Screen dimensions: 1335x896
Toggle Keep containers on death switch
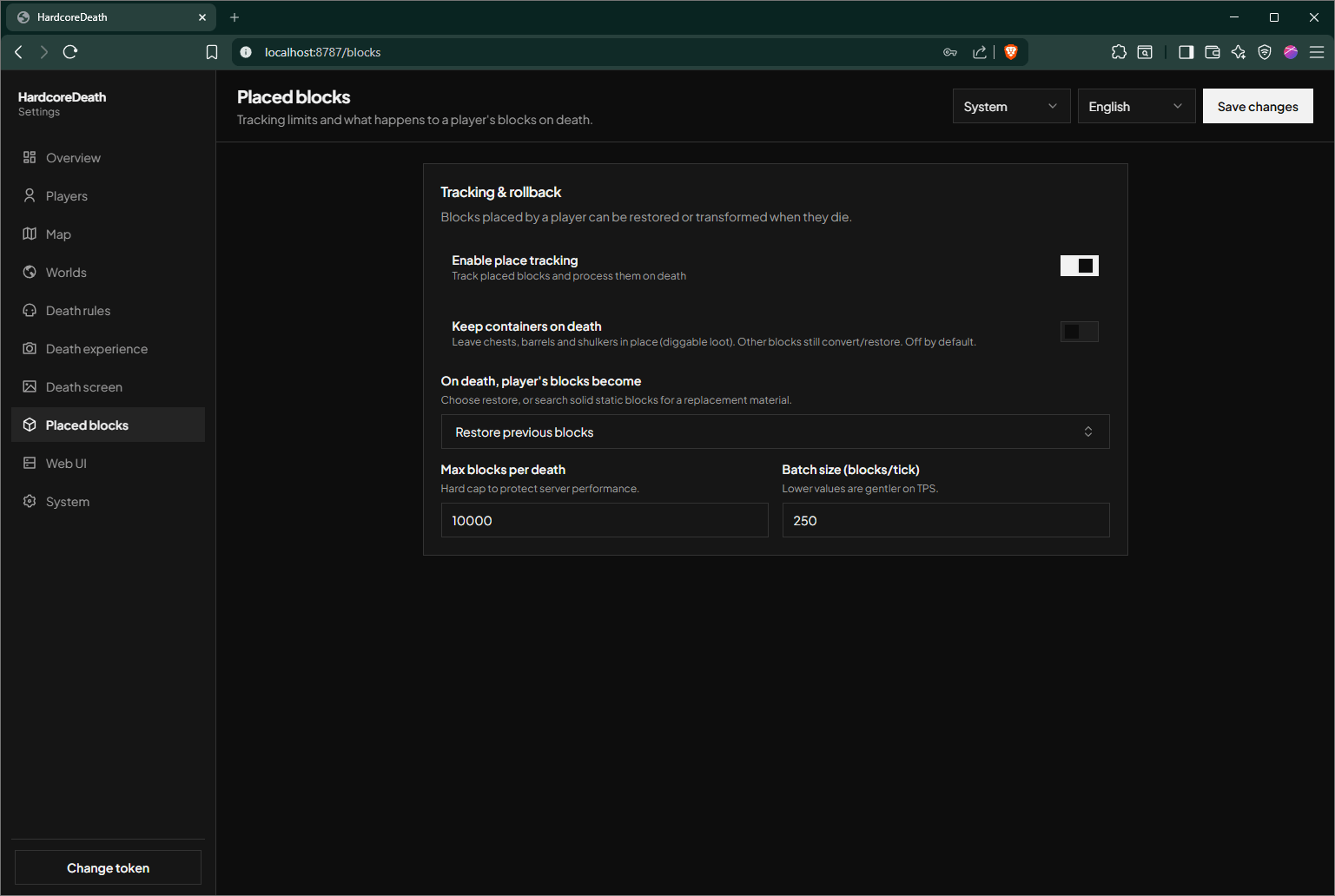pyautogui.click(x=1080, y=332)
